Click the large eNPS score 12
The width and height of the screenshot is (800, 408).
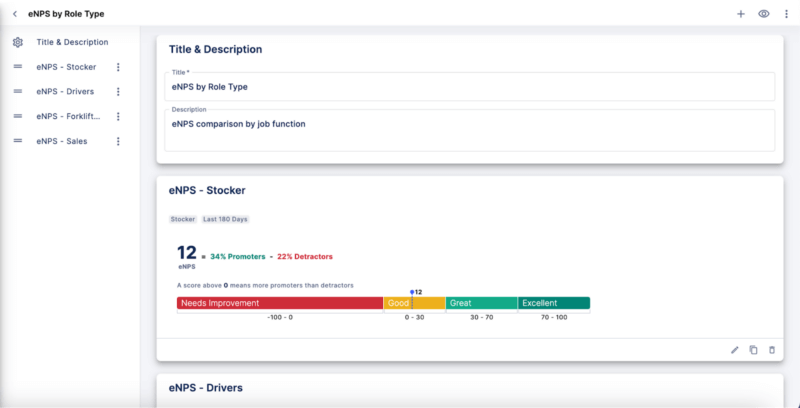pyautogui.click(x=187, y=253)
